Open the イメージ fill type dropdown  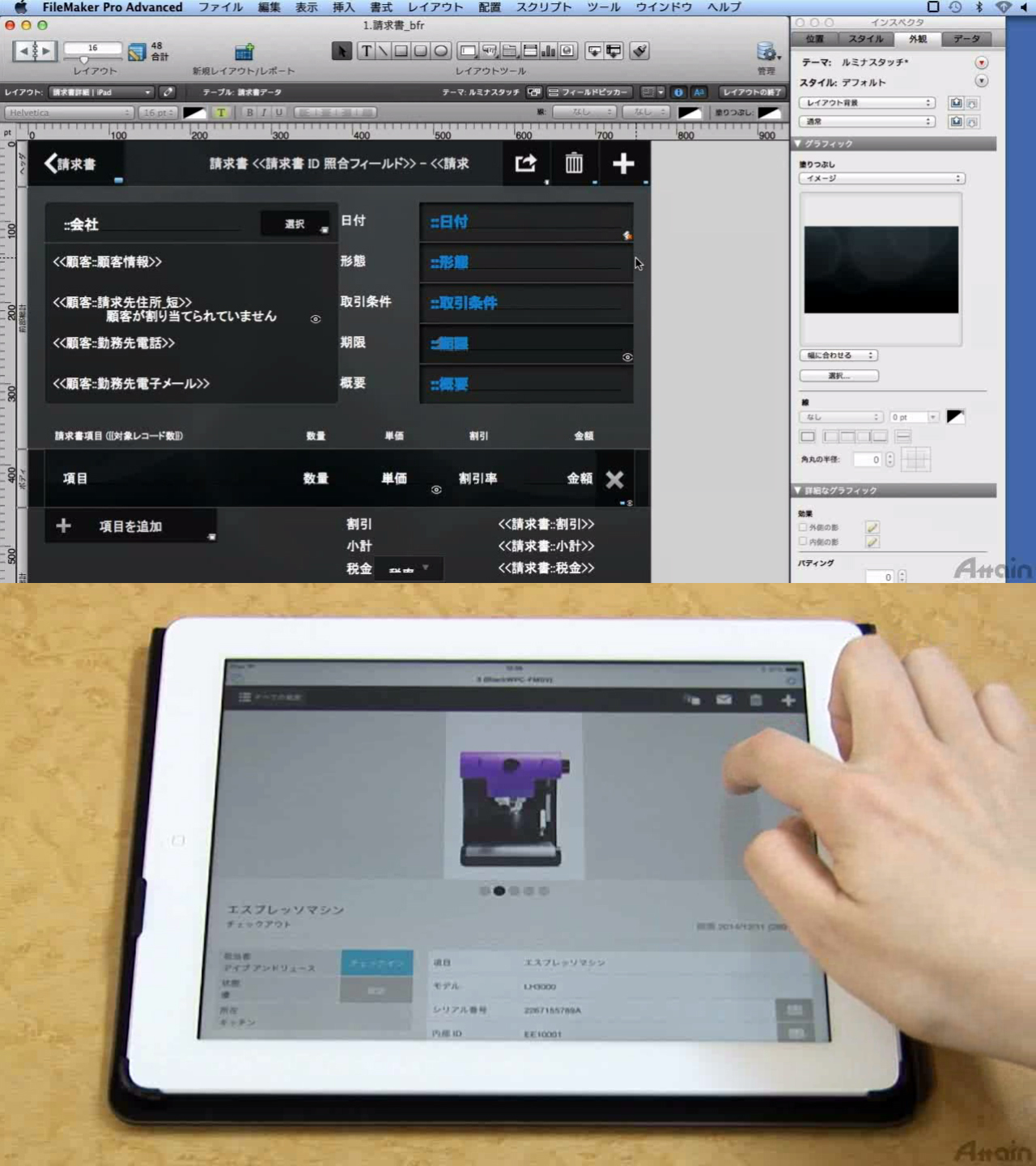coord(881,178)
